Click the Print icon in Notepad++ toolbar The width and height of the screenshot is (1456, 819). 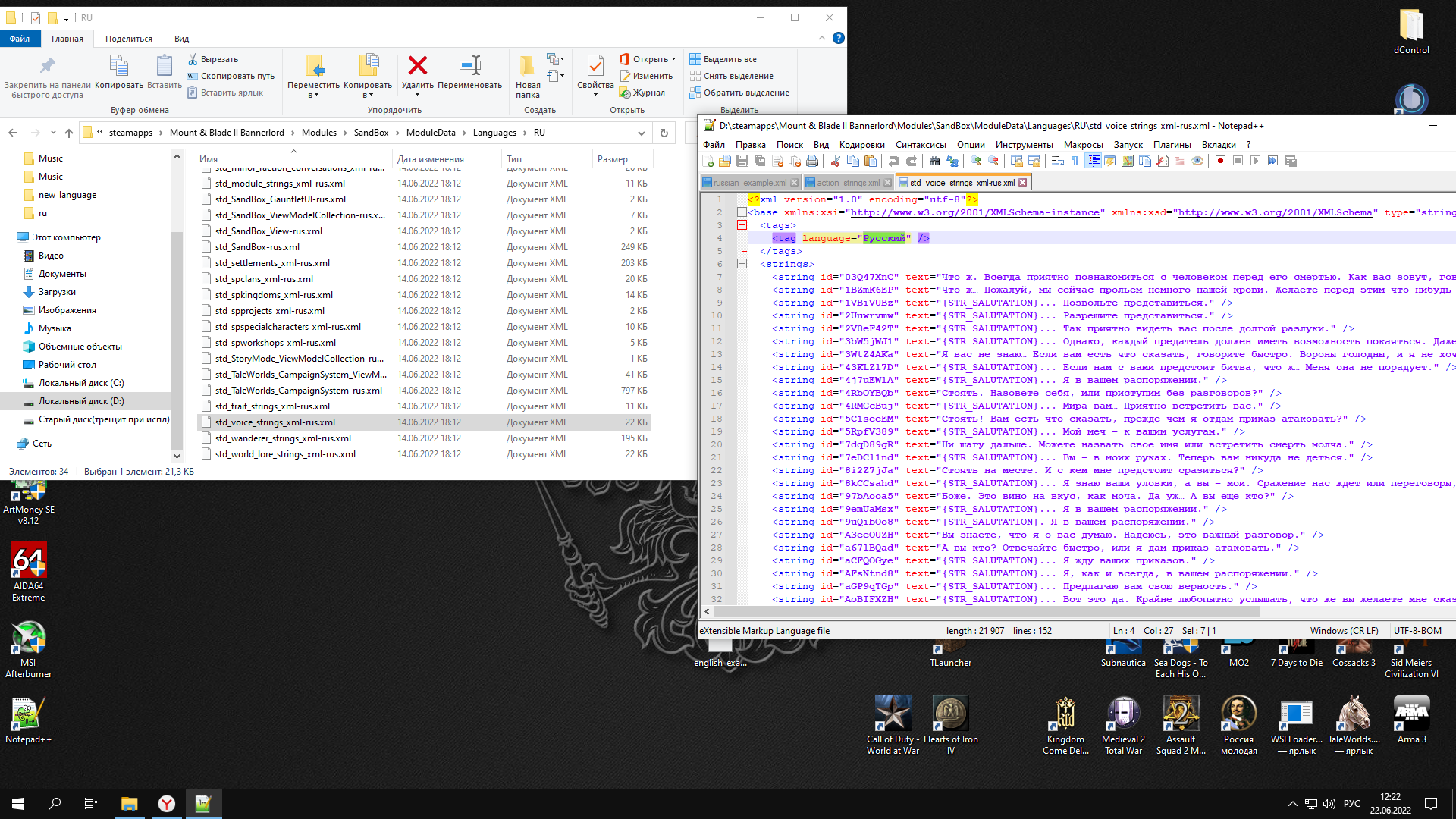tap(812, 161)
